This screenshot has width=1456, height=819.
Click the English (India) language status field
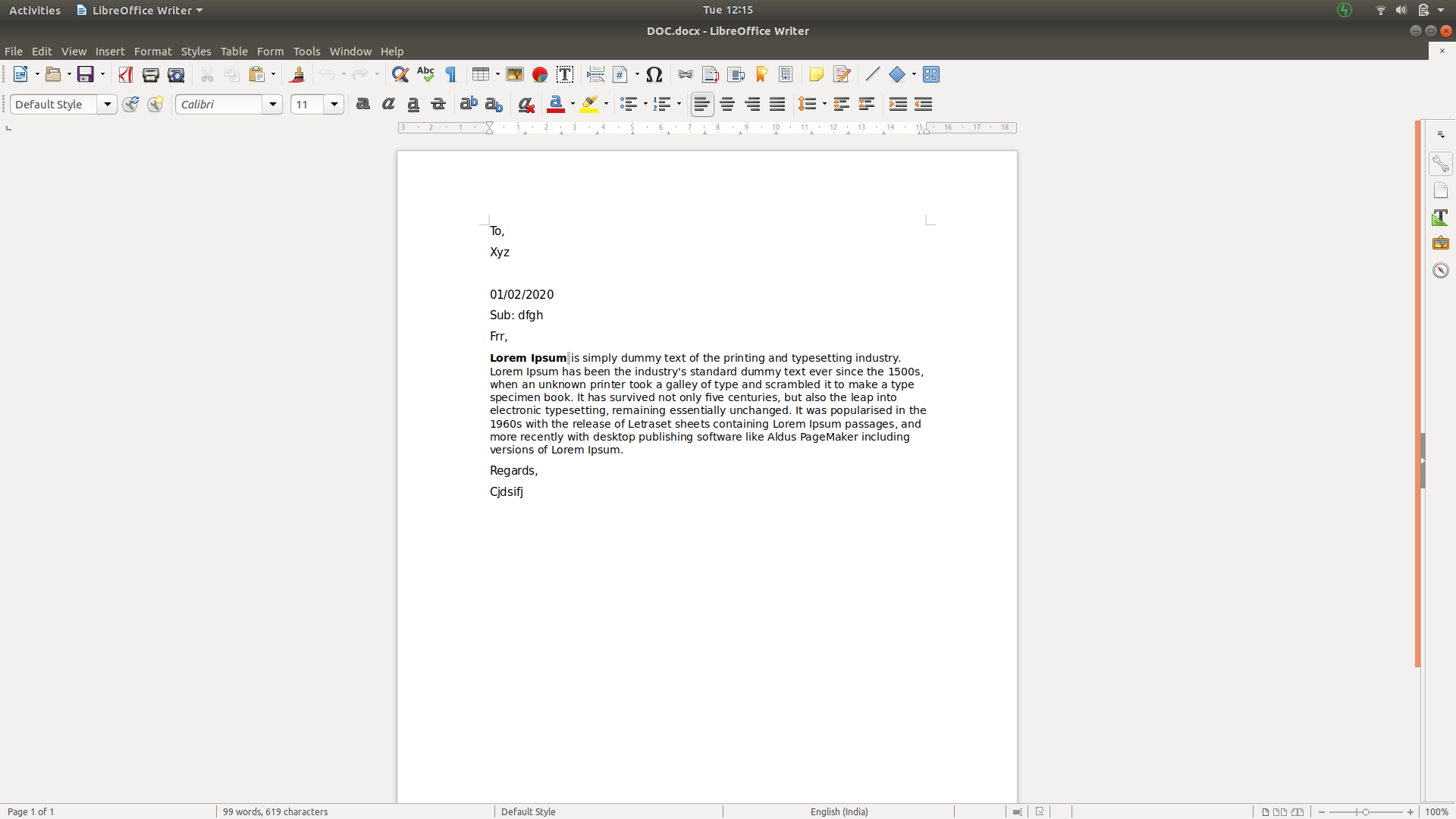(839, 811)
